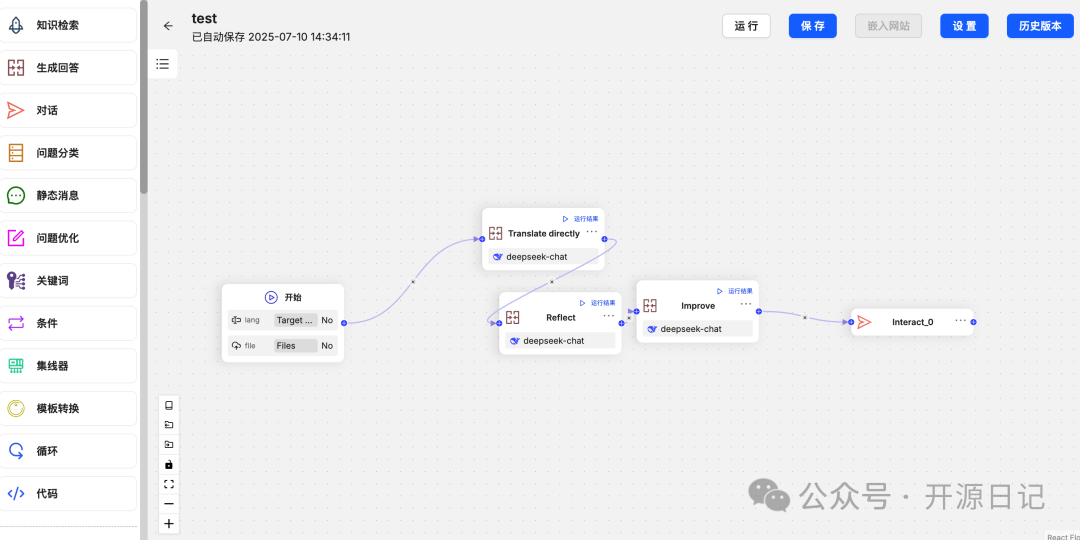Select the 生成回答 component label
The image size is (1080, 540).
pyautogui.click(x=58, y=68)
